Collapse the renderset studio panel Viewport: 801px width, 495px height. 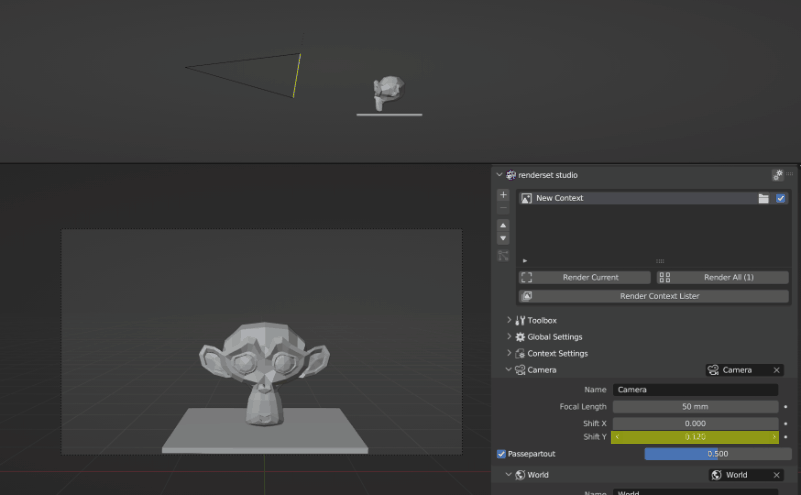(x=500, y=175)
